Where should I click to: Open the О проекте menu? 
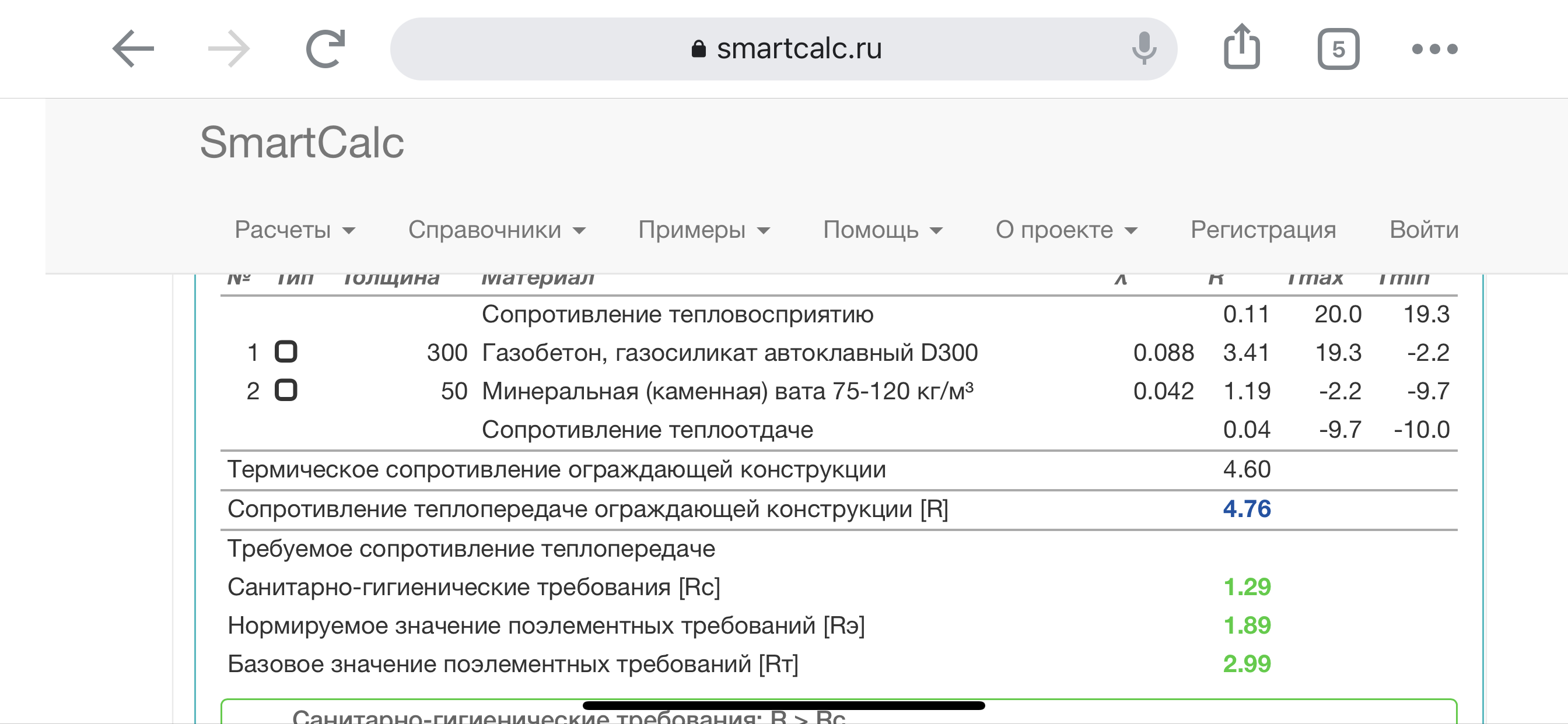click(1066, 230)
